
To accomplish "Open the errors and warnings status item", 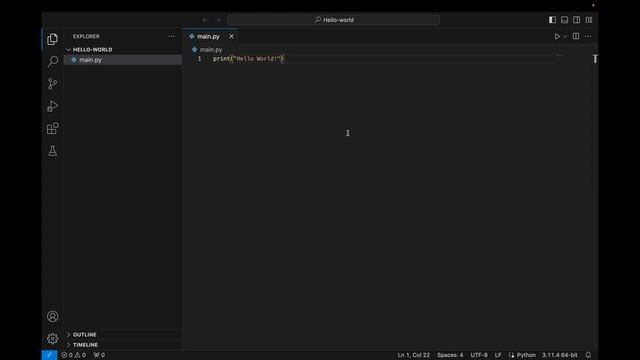I will (73, 355).
